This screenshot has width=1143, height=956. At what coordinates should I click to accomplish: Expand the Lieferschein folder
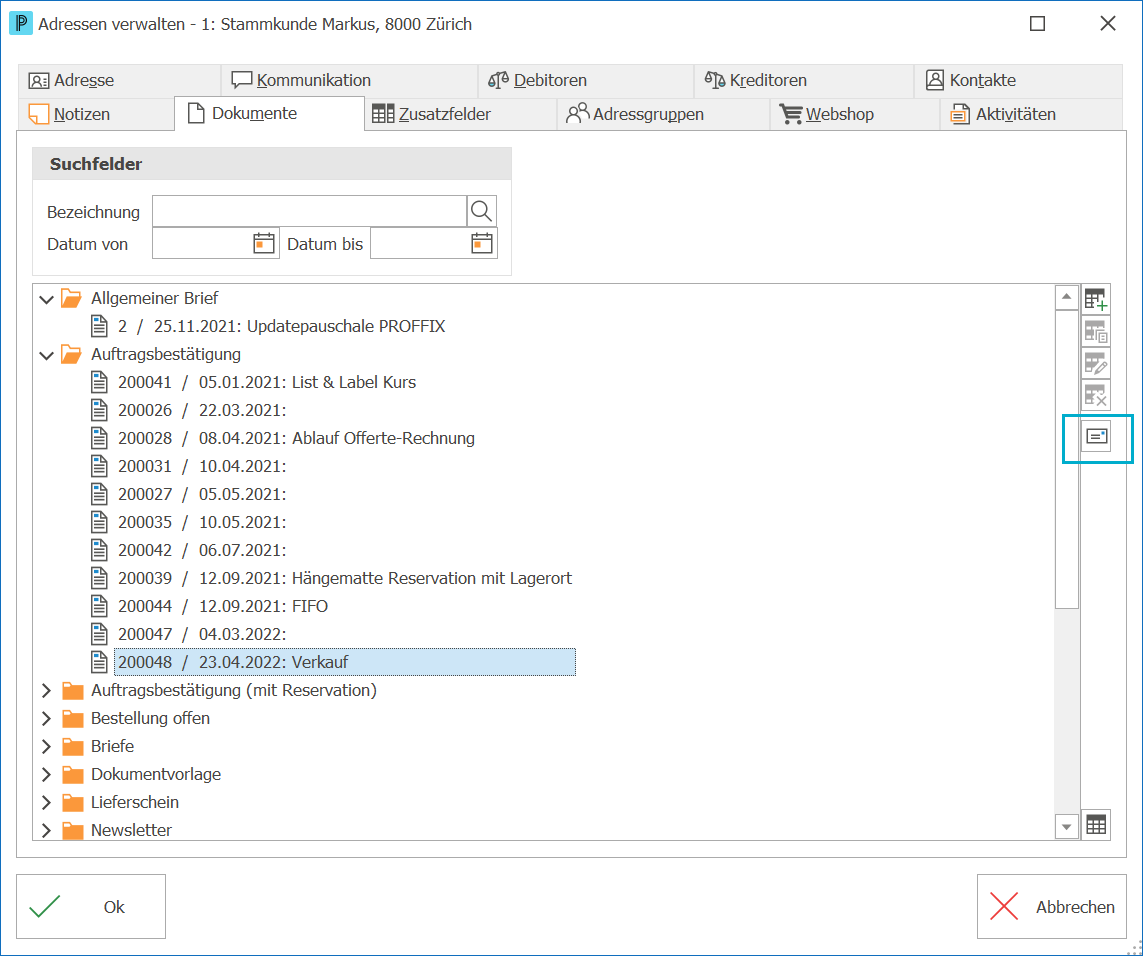click(x=47, y=802)
